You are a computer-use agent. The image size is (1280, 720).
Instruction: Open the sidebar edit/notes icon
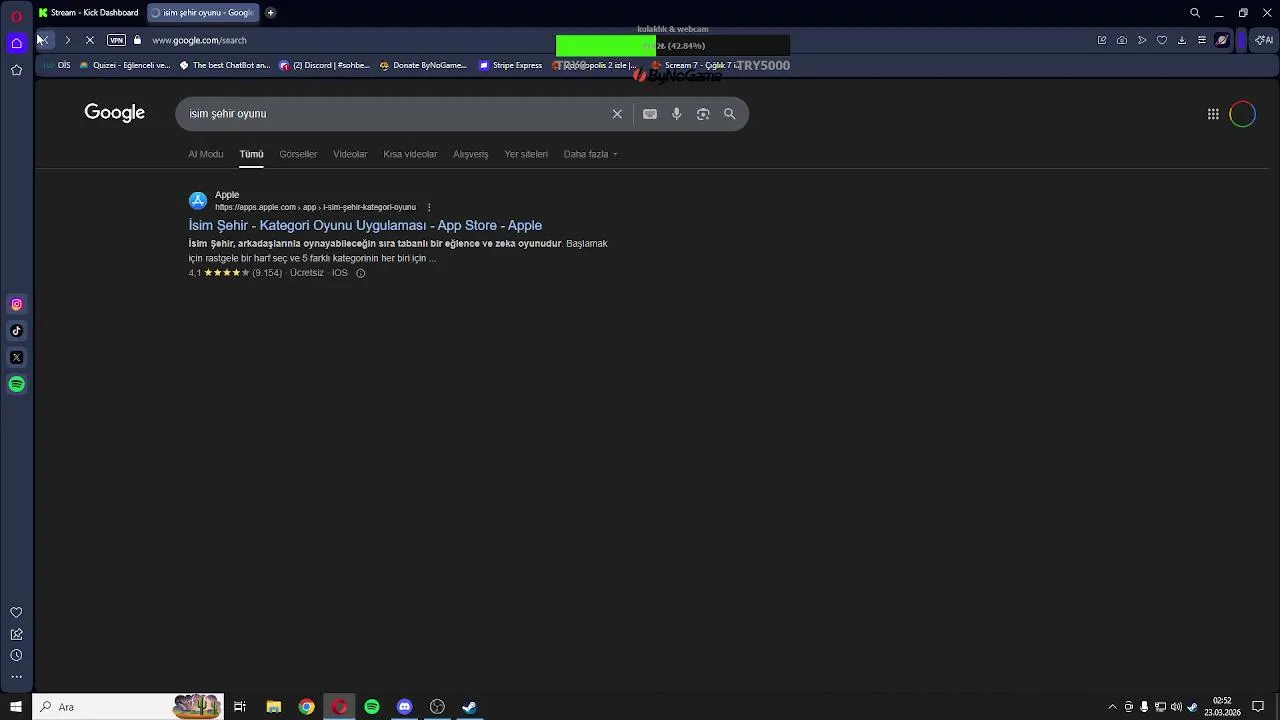[16, 634]
